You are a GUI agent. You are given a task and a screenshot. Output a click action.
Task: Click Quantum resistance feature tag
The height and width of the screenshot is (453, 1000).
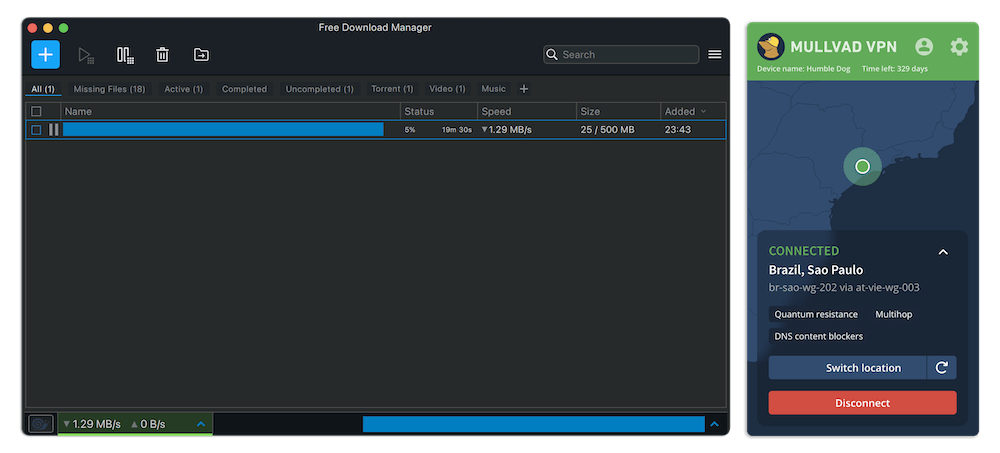(x=816, y=314)
